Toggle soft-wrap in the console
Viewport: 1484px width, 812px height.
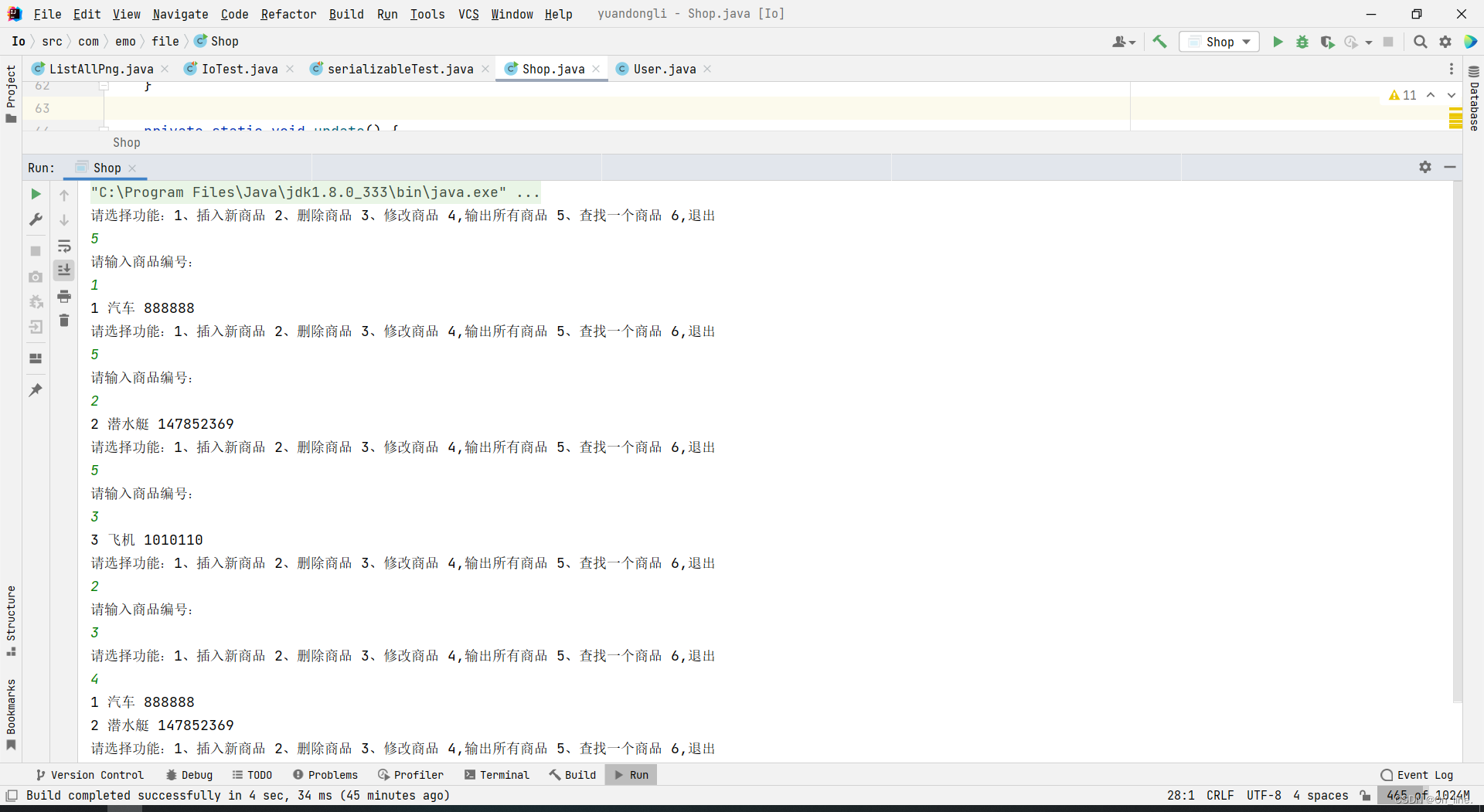click(x=64, y=246)
